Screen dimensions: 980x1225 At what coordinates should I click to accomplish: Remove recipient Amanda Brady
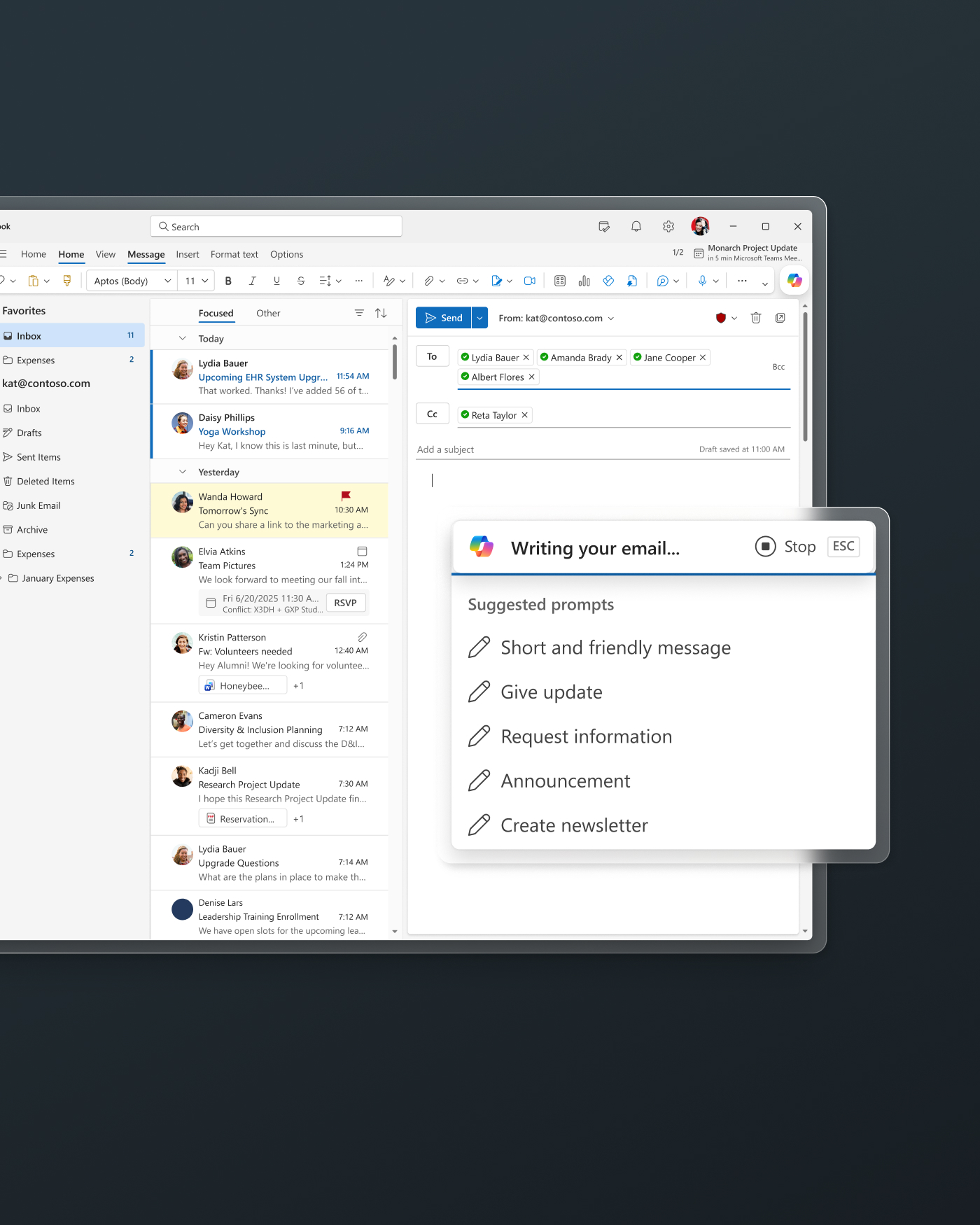[619, 357]
